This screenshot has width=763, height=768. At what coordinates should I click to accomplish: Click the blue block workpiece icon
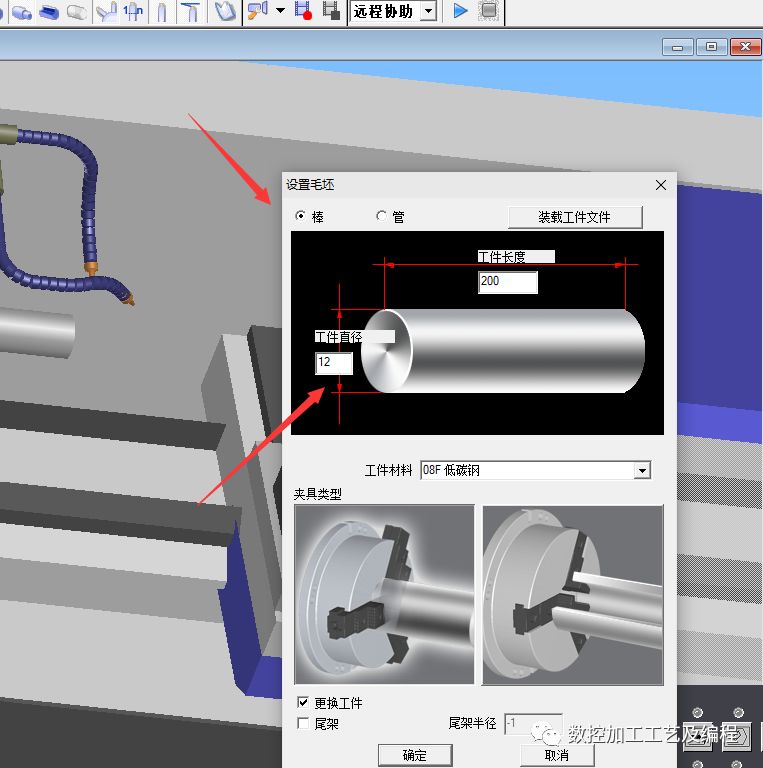48,11
